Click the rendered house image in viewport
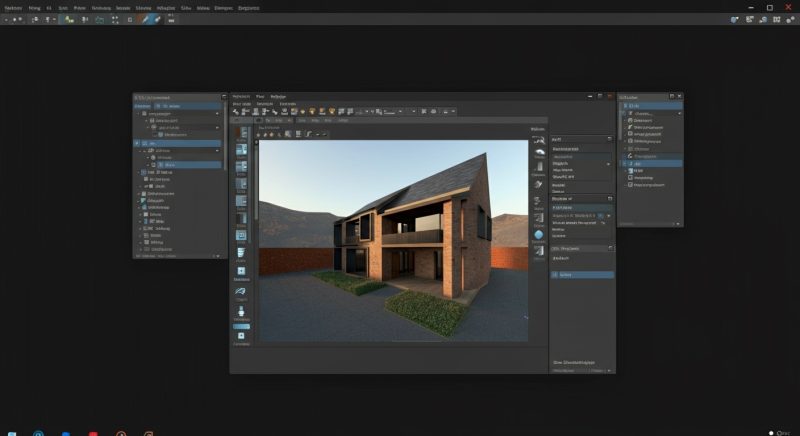The height and width of the screenshot is (436, 800). (x=393, y=241)
